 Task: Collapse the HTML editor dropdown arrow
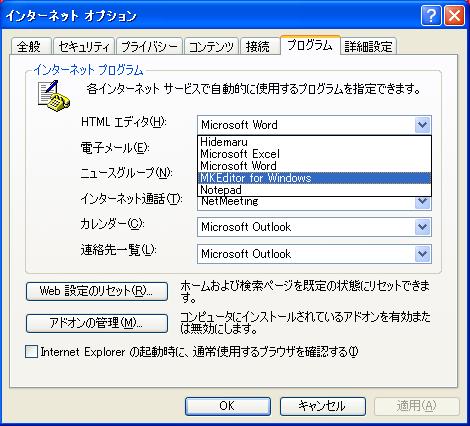[x=422, y=125]
